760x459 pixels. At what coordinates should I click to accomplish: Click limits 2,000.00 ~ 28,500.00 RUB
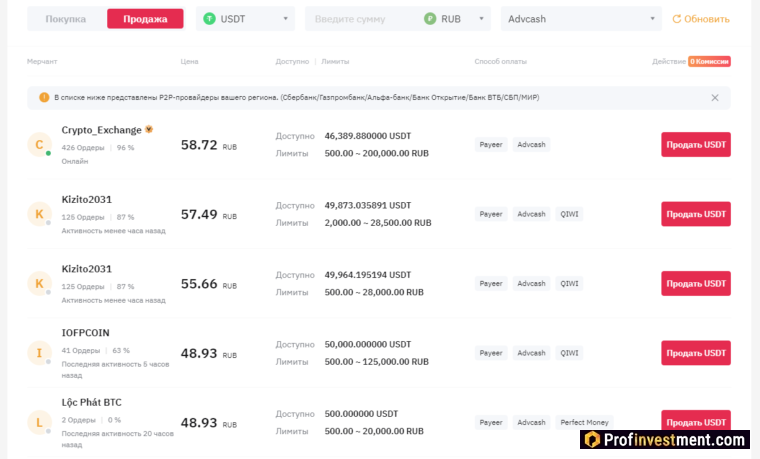(378, 222)
